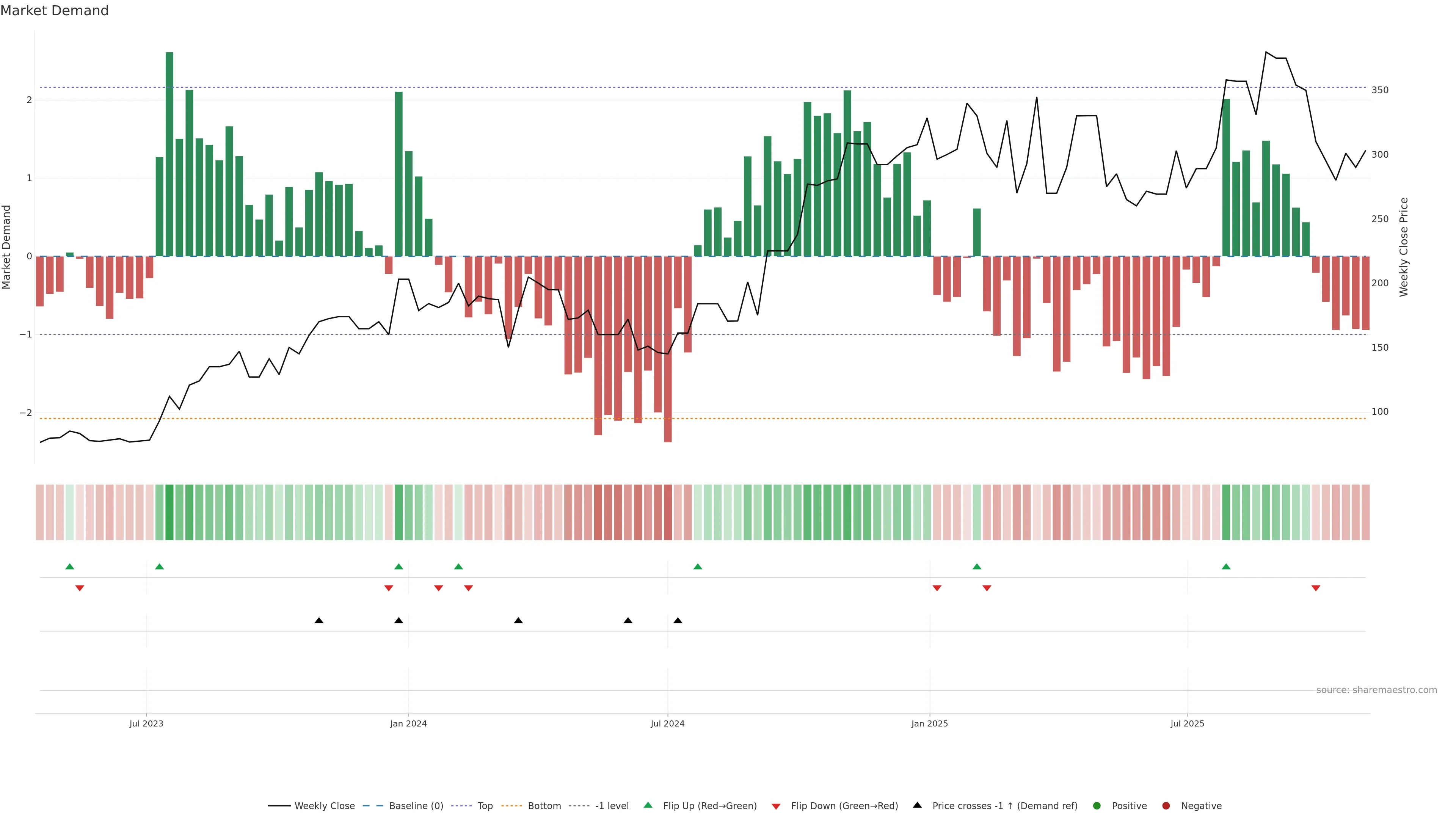Screen dimensions: 1456x819
Task: Click the Market Demand chart title
Action: tap(54, 11)
